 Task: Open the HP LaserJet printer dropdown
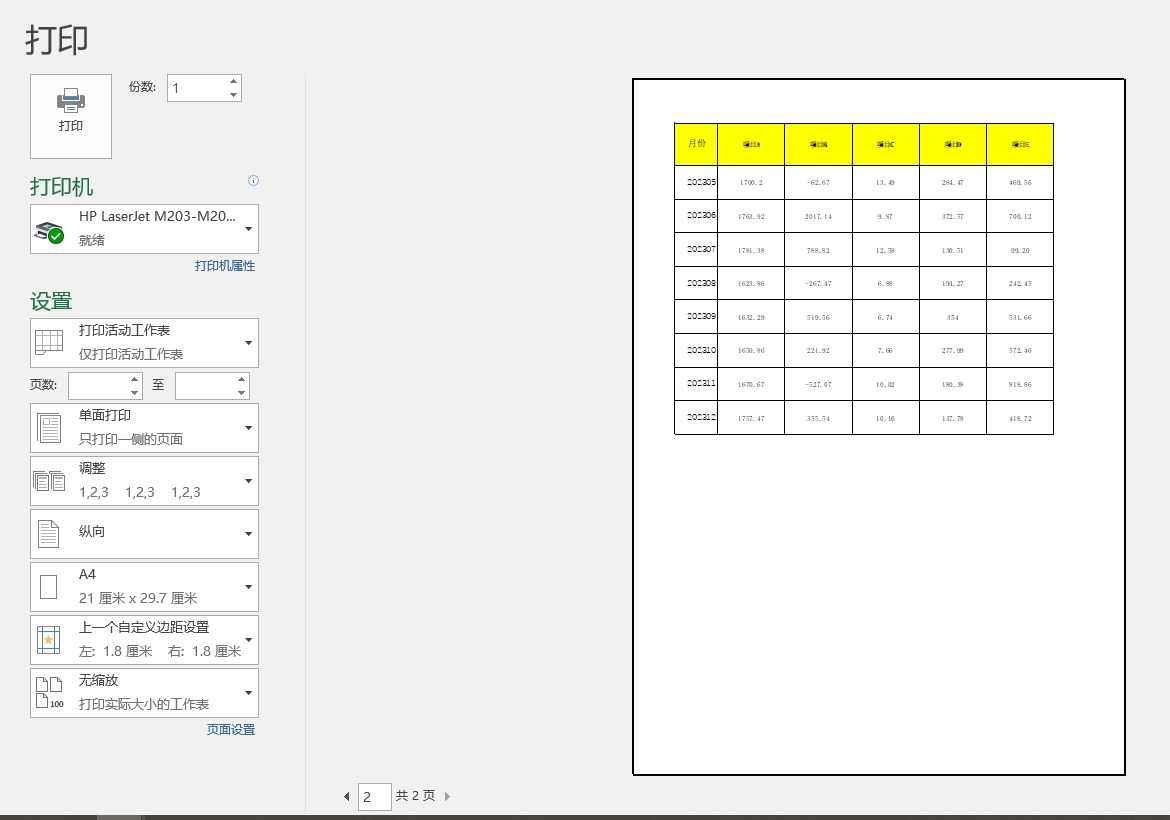tap(145, 229)
